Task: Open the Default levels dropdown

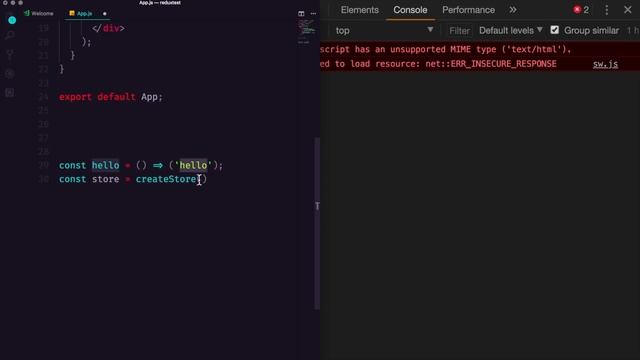Action: click(x=511, y=31)
